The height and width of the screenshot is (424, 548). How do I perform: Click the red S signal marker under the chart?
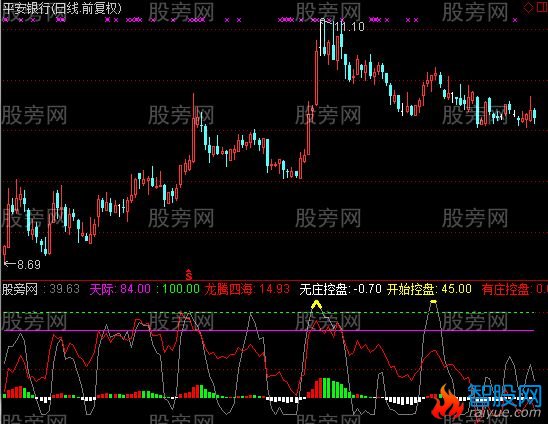click(189, 275)
